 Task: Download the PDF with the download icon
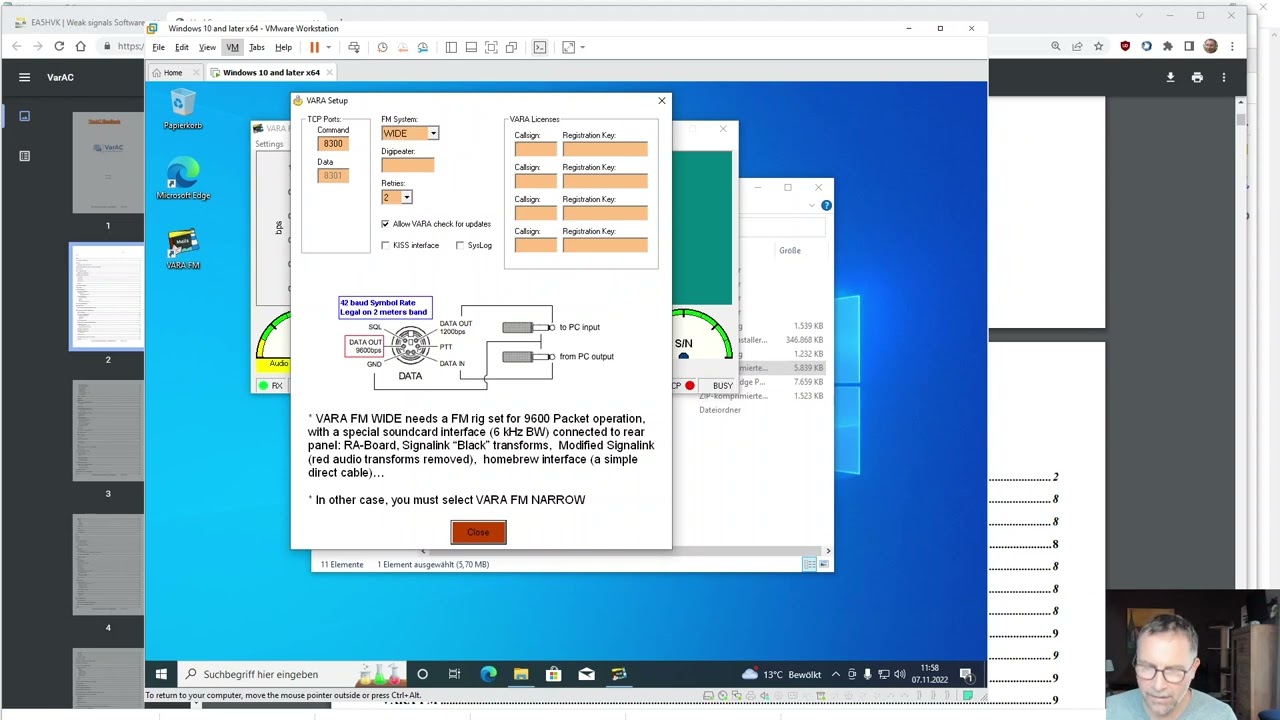(1170, 77)
